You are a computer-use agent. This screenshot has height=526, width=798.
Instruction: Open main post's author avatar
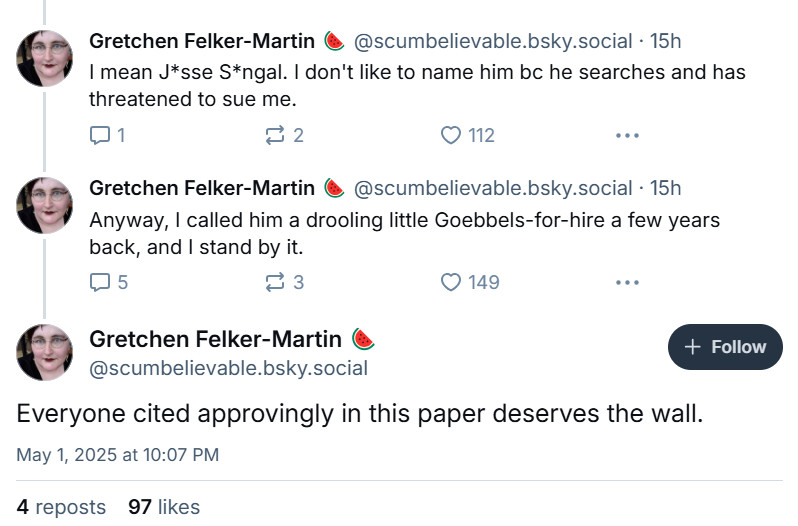(44, 352)
